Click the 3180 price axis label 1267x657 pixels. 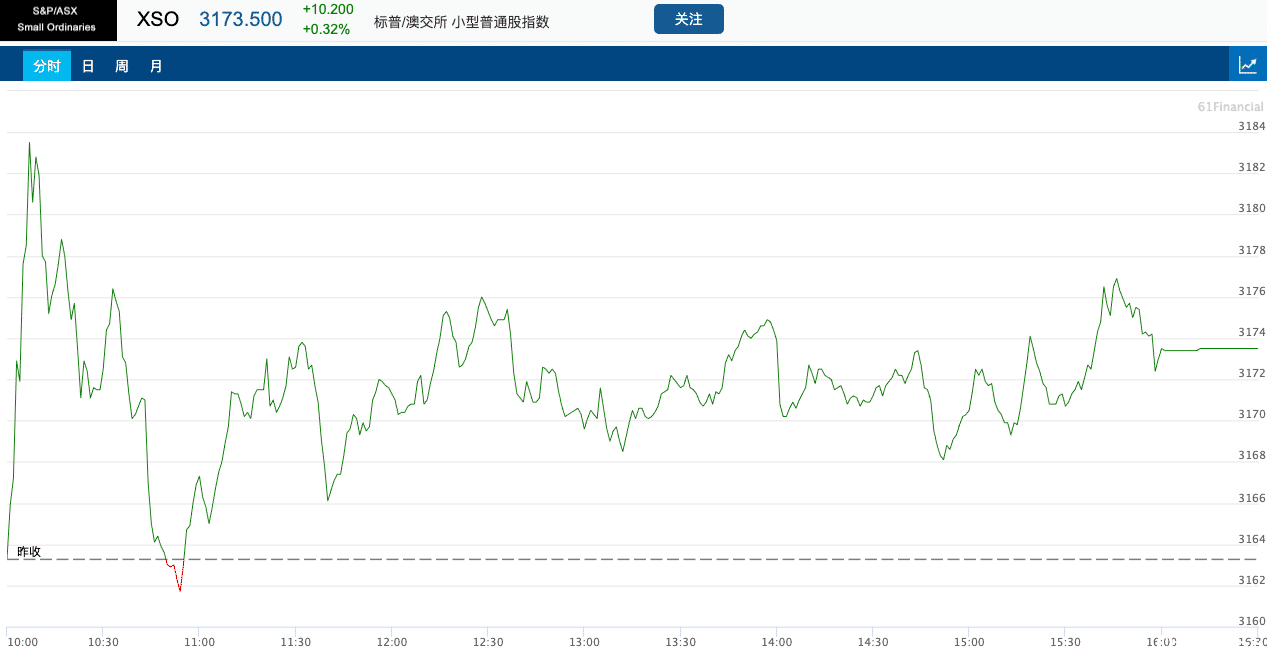pyautogui.click(x=1252, y=209)
